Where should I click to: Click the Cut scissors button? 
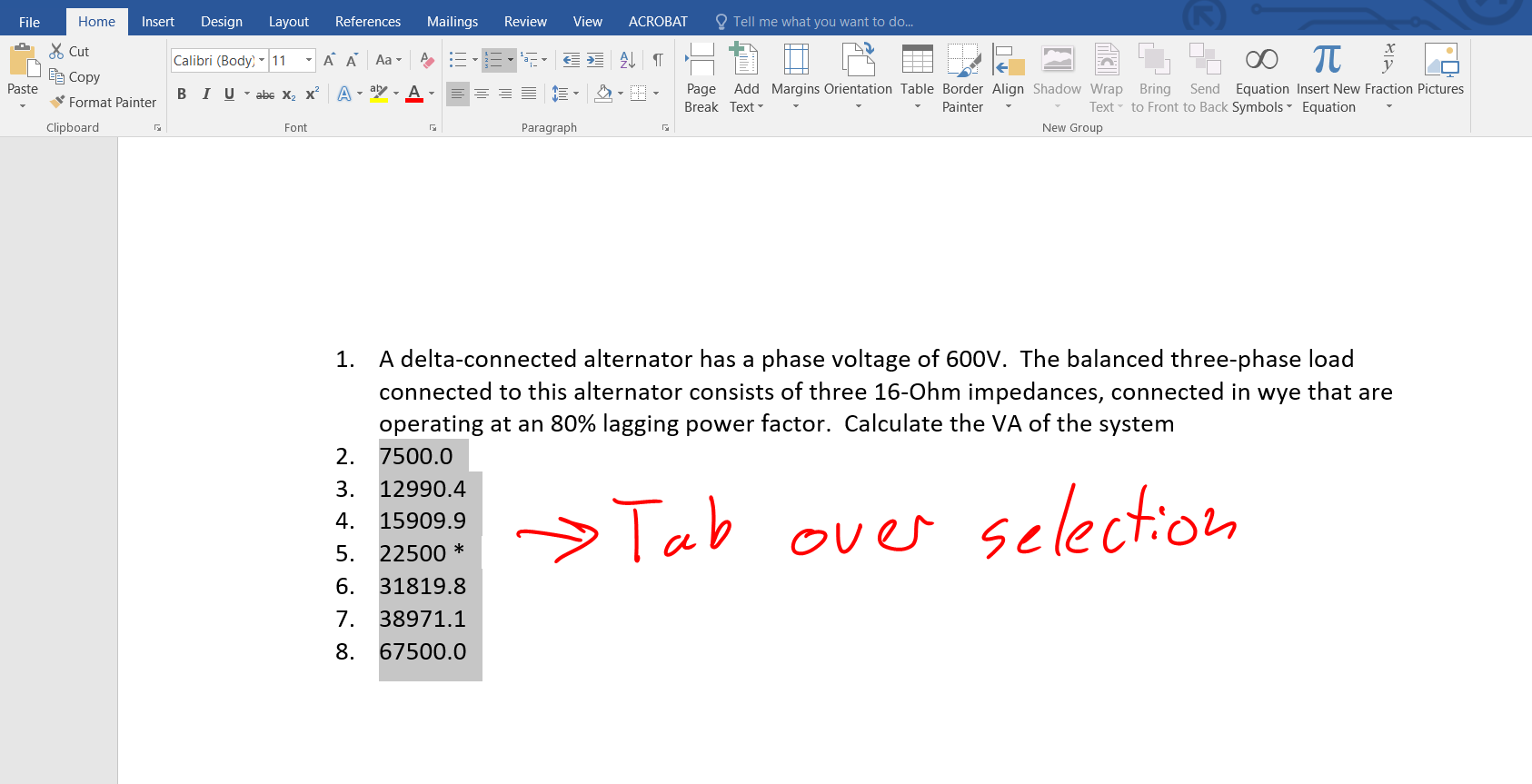pyautogui.click(x=69, y=52)
